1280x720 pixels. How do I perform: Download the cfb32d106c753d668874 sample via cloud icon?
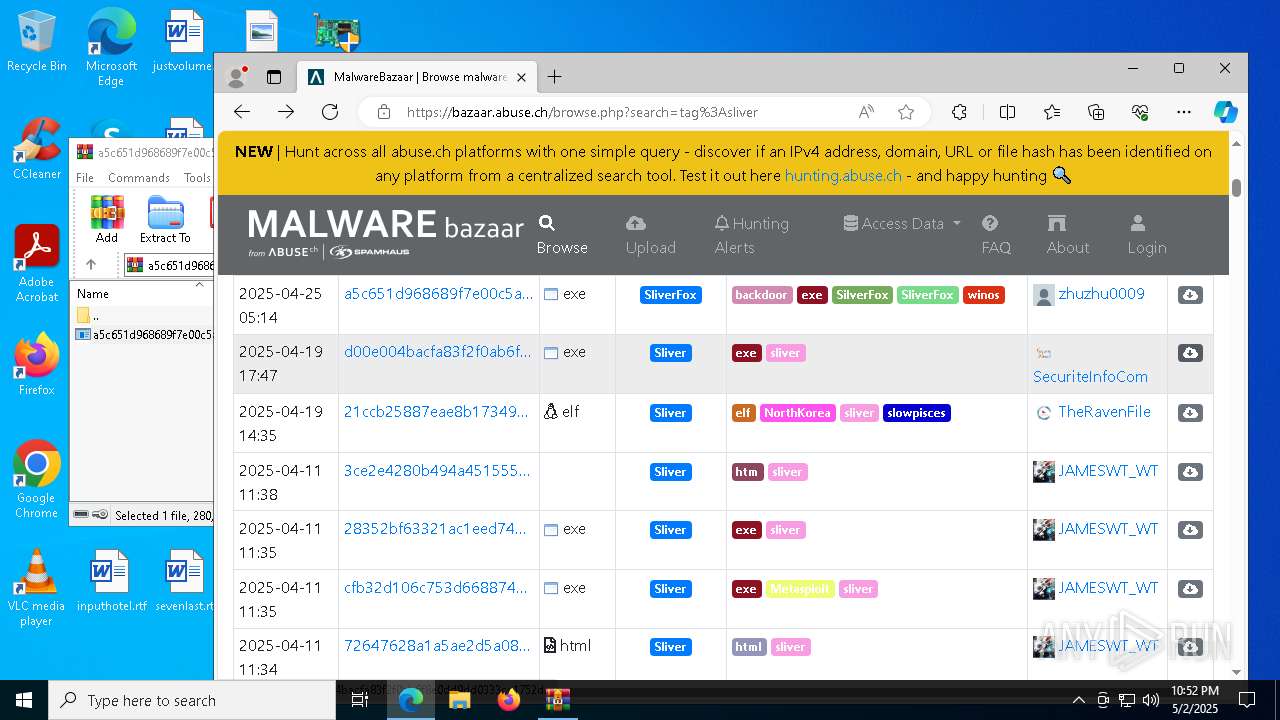(1190, 589)
